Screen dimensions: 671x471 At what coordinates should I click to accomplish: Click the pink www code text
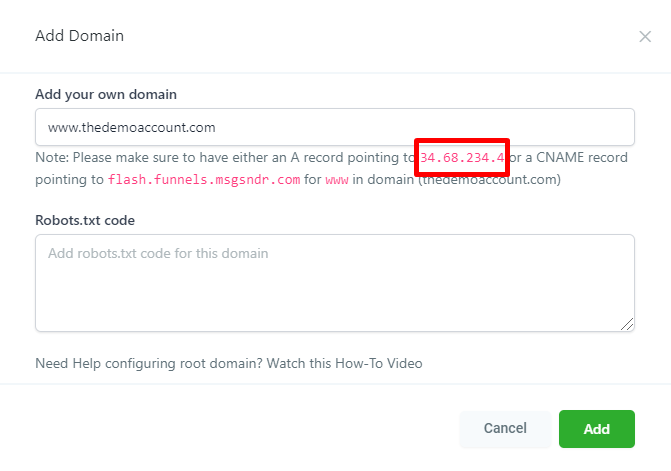click(336, 180)
